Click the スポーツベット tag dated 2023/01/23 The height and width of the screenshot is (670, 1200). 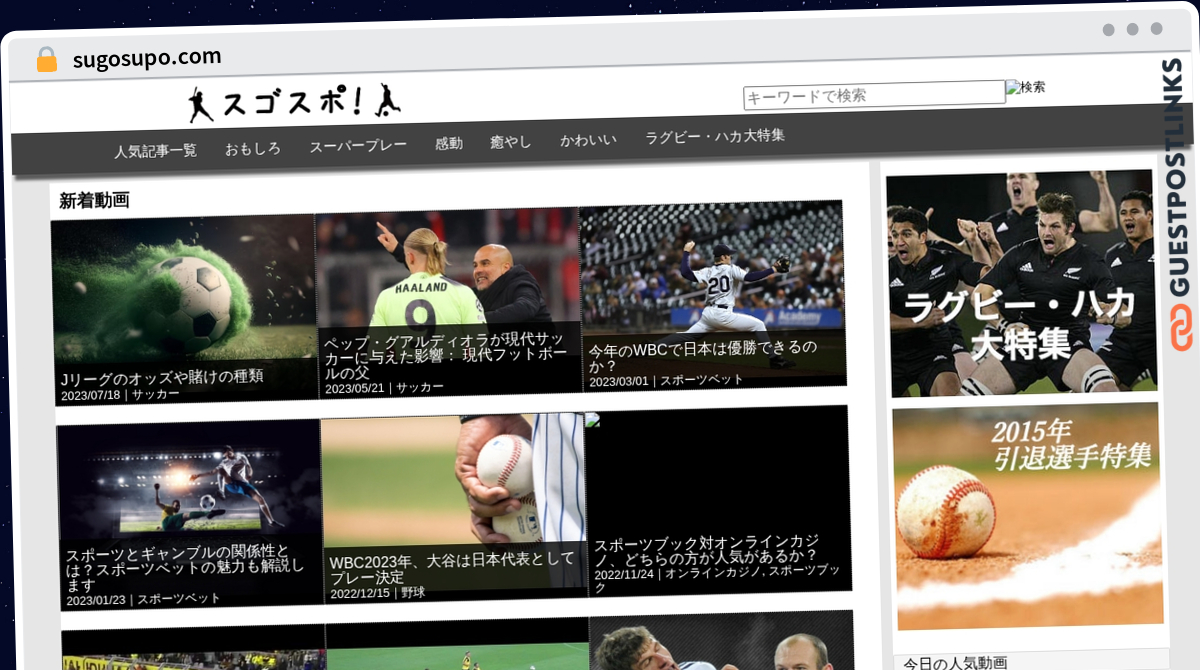click(179, 600)
